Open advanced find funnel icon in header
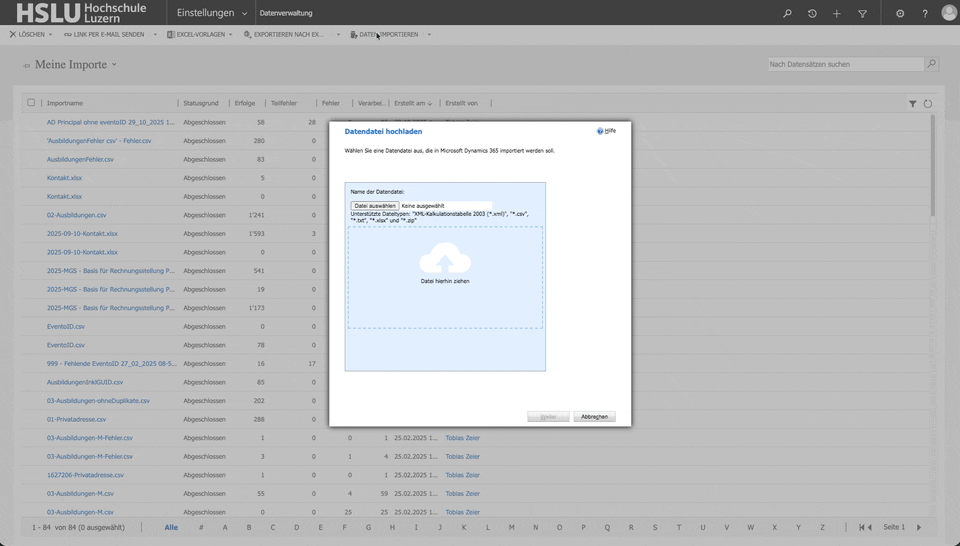The height and width of the screenshot is (546, 960). [x=862, y=13]
